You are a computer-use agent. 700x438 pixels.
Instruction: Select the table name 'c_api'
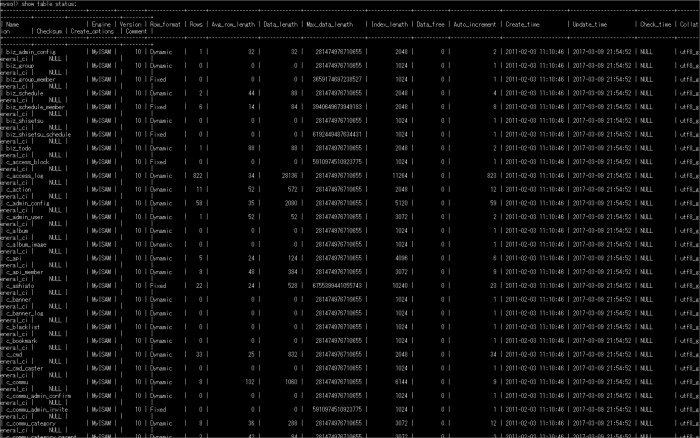(14, 258)
